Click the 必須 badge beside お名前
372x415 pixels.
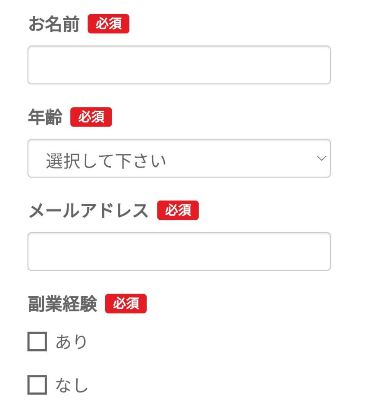point(108,24)
